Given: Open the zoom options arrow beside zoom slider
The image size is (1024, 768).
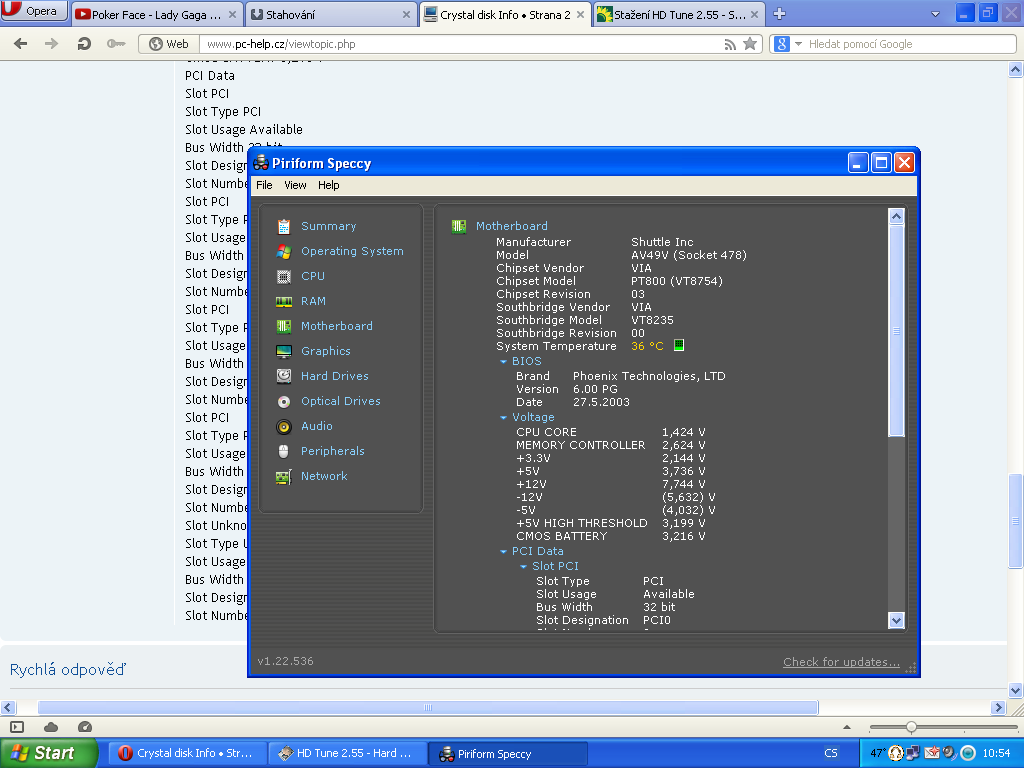Looking at the screenshot, I should 847,727.
